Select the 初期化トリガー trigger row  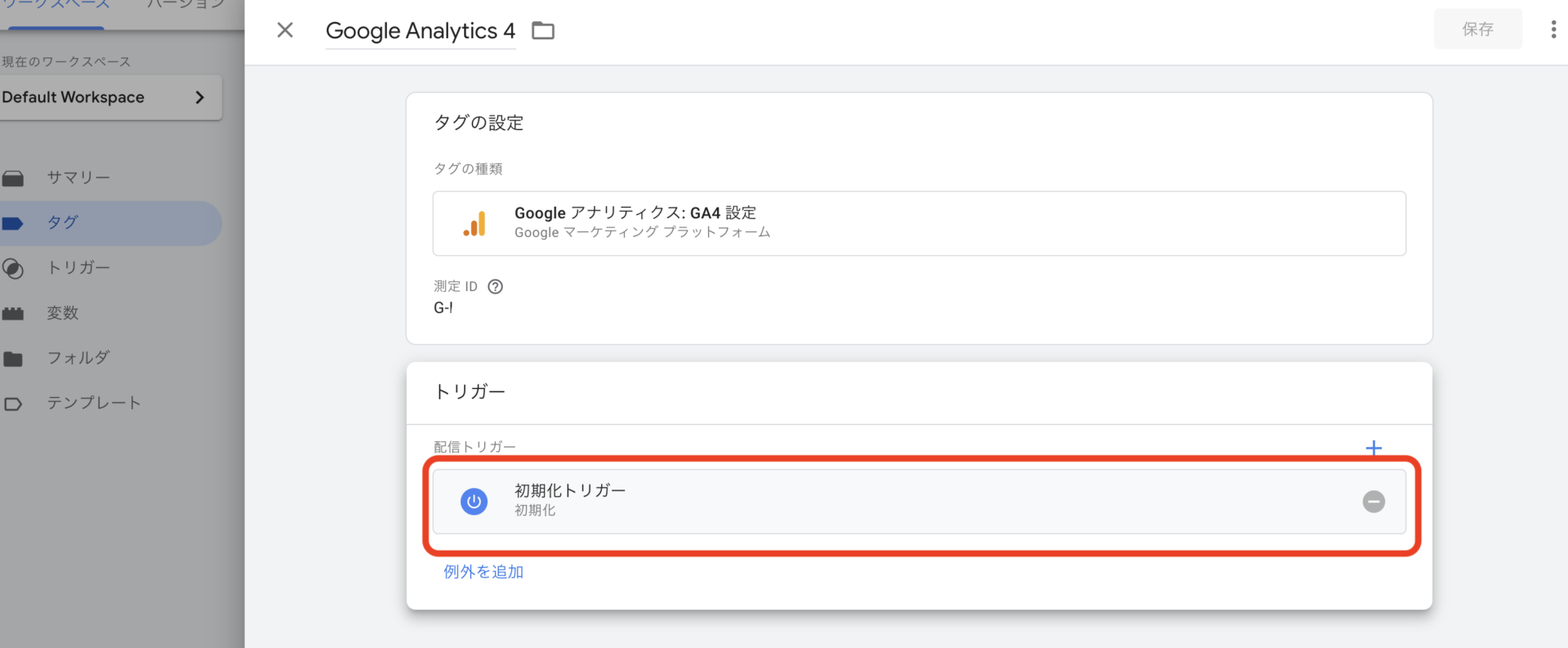[x=919, y=502]
